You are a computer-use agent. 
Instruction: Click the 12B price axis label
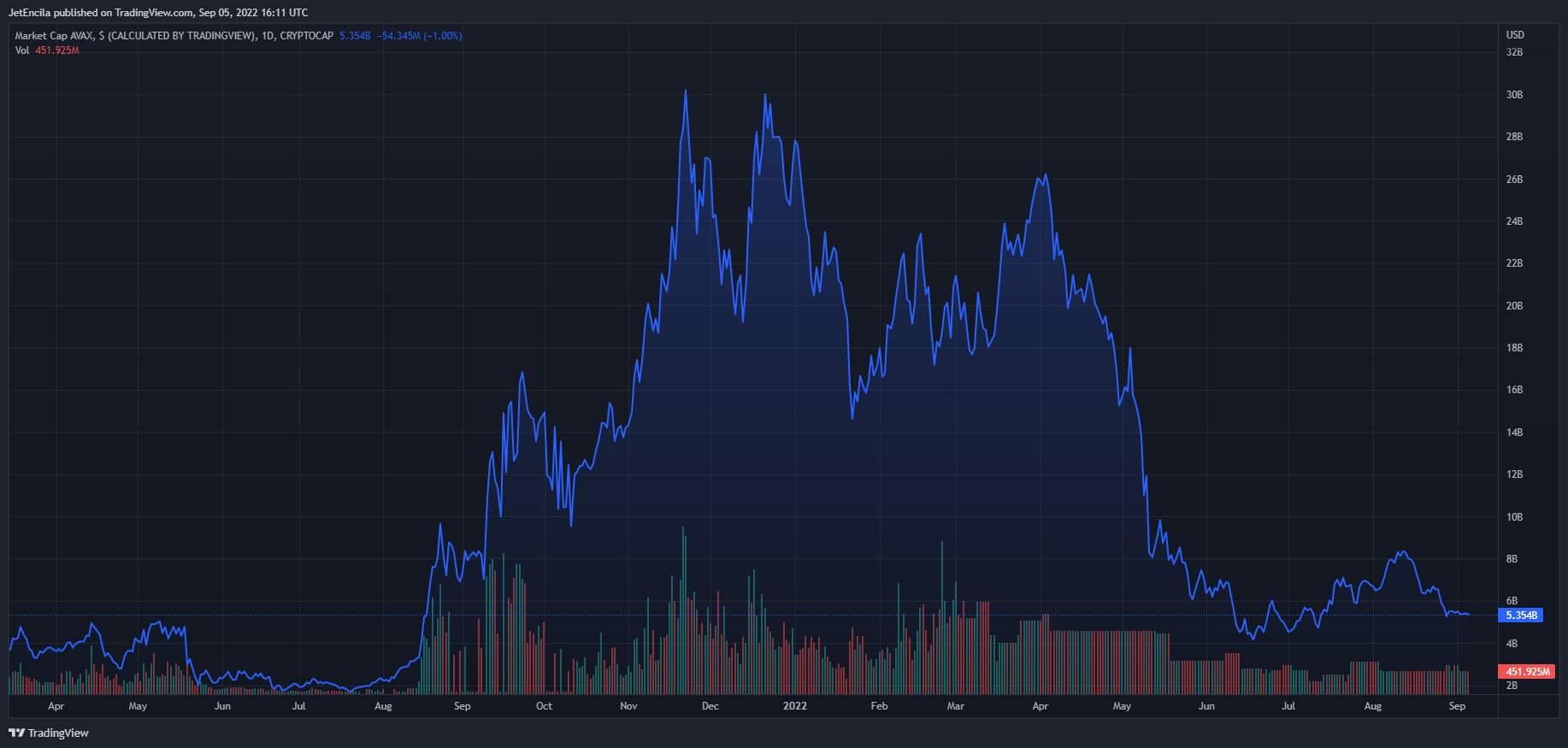(x=1514, y=474)
